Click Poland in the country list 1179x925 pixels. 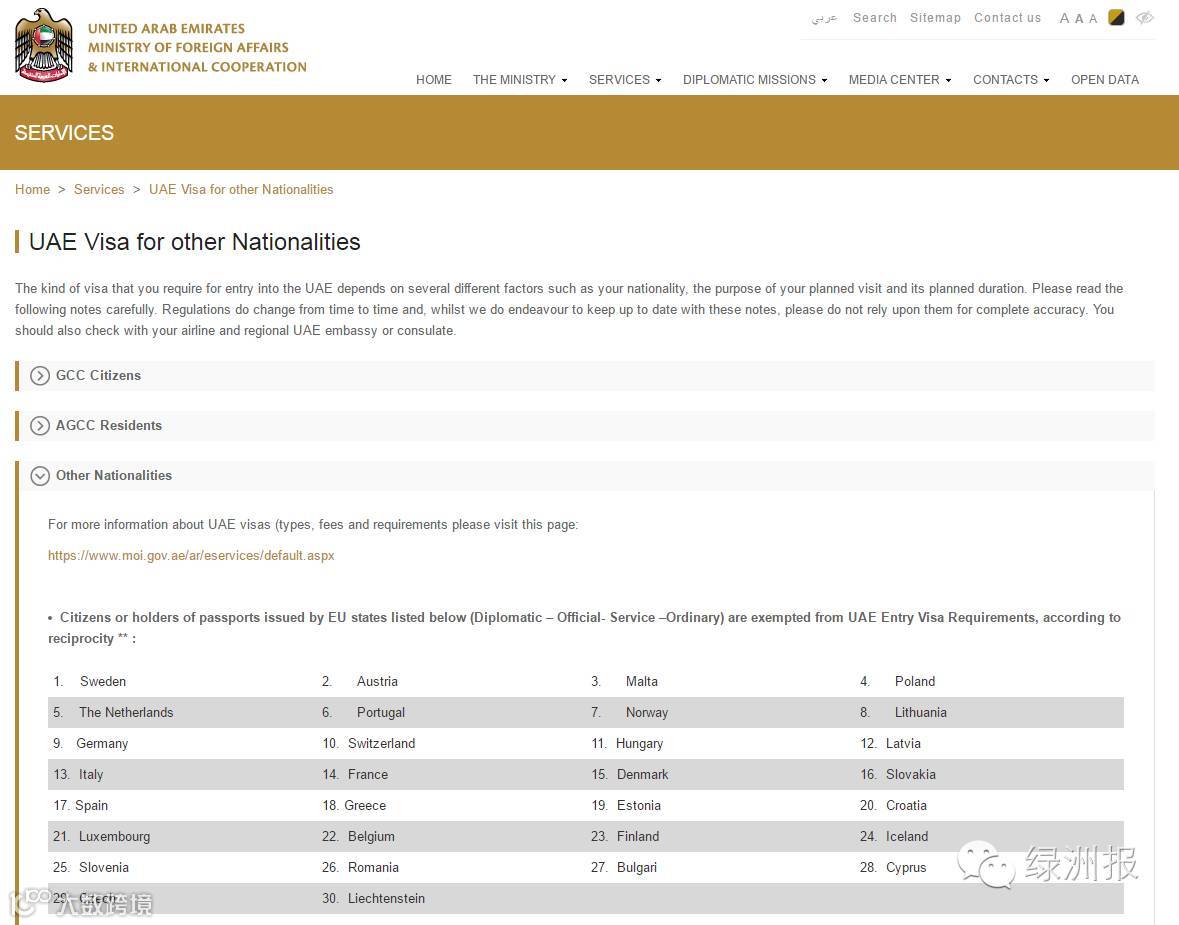pyautogui.click(x=915, y=681)
